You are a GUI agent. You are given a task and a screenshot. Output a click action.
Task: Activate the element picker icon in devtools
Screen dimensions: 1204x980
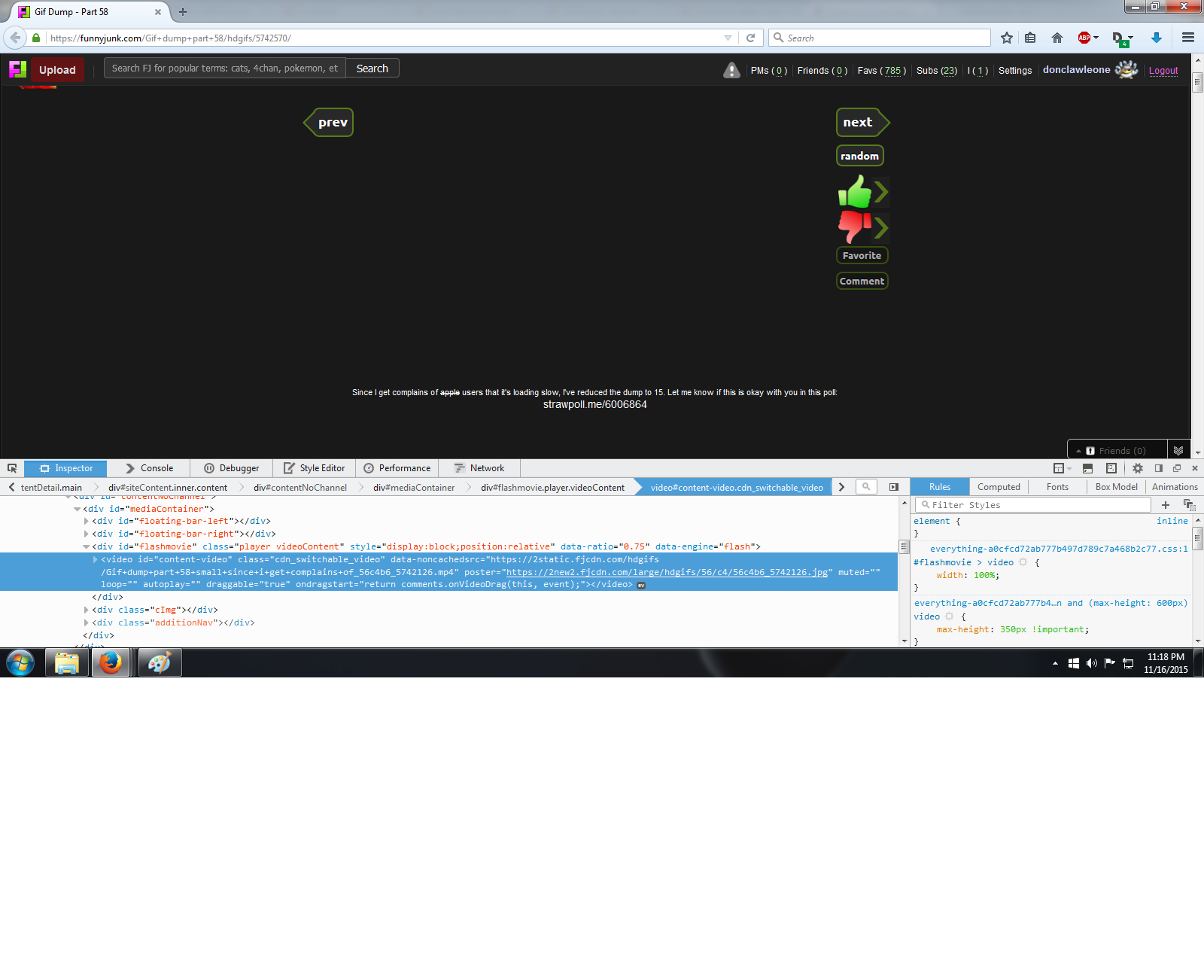point(12,468)
